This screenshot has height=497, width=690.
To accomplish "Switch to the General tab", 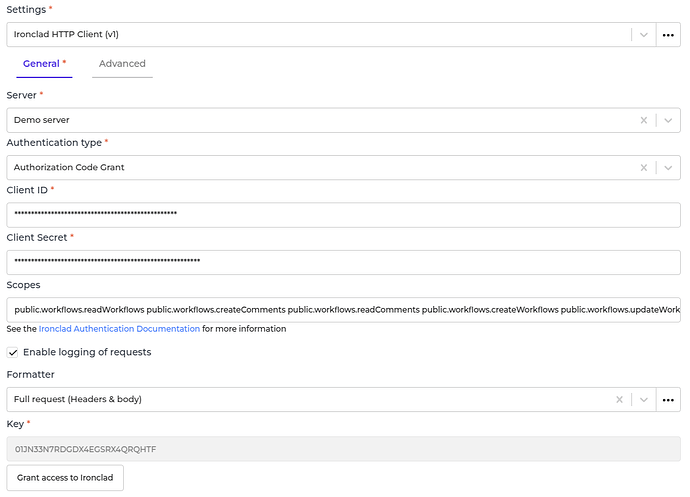I will tap(42, 64).
